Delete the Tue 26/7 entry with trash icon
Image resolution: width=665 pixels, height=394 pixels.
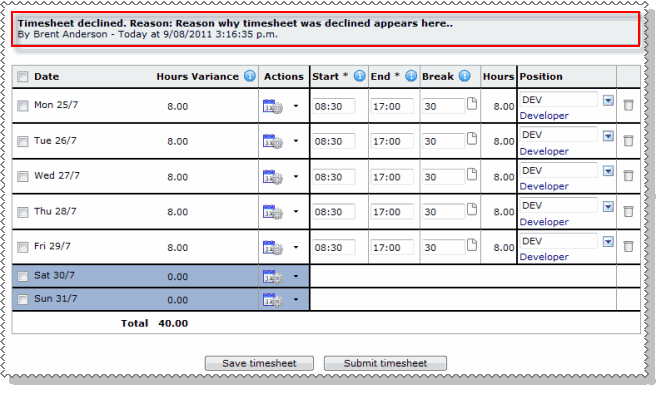(x=628, y=141)
